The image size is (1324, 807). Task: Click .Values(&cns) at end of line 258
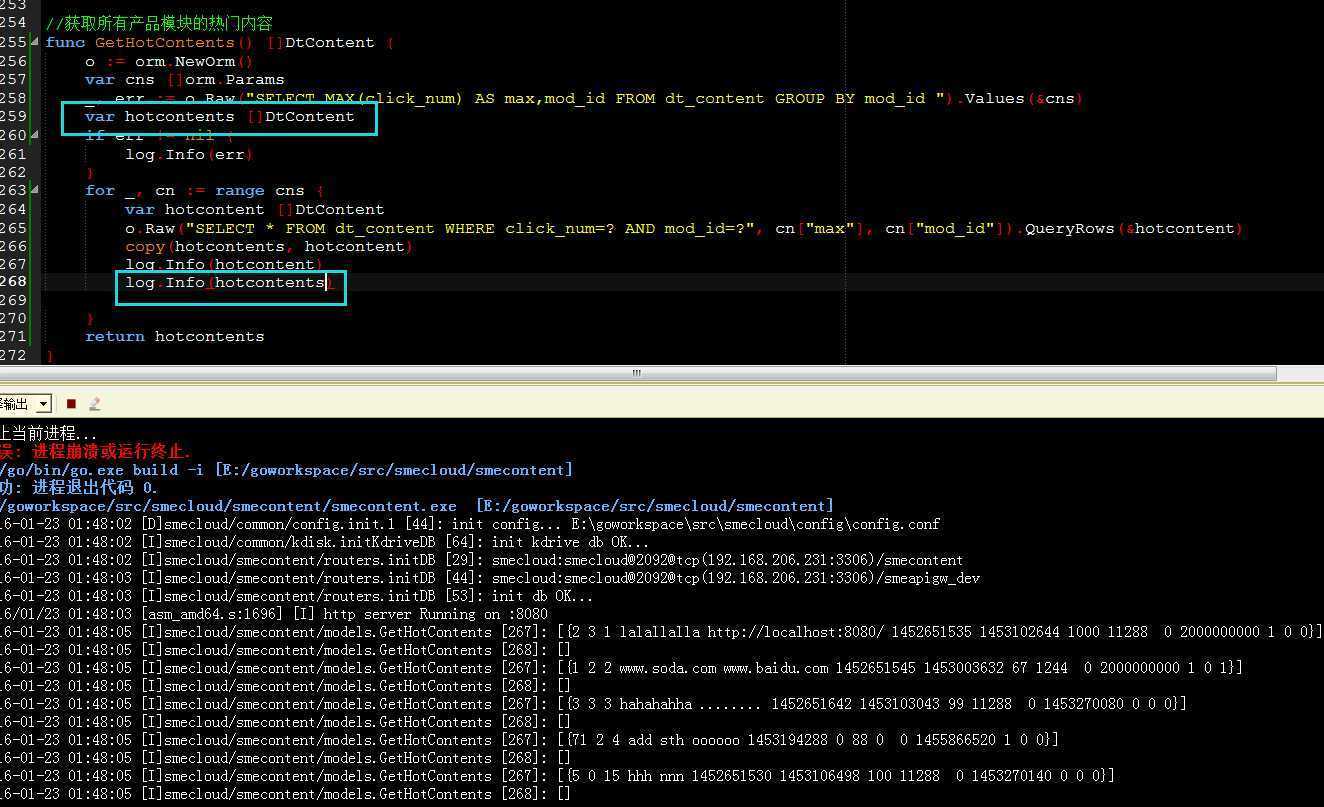tap(1018, 98)
